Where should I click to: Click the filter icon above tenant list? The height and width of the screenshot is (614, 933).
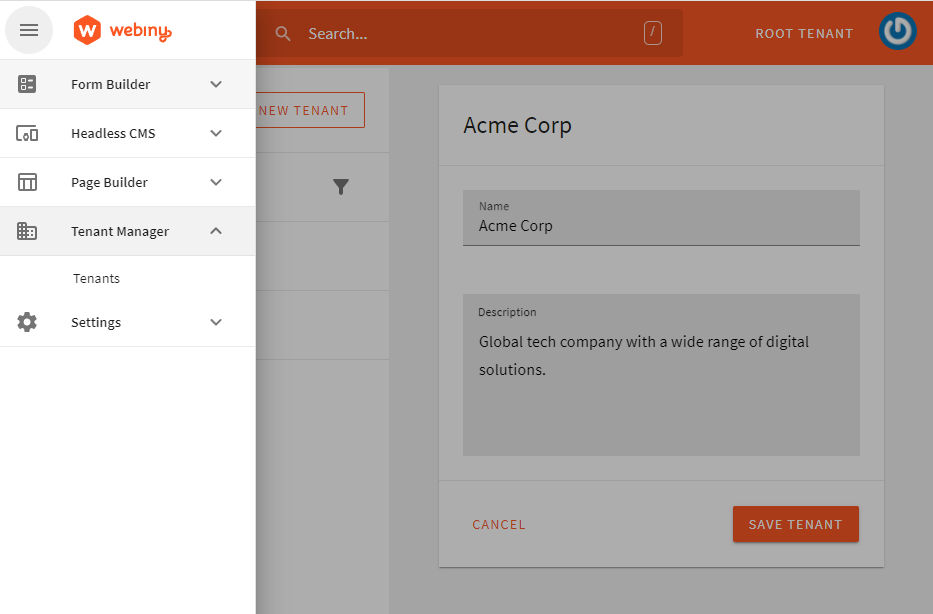[341, 187]
